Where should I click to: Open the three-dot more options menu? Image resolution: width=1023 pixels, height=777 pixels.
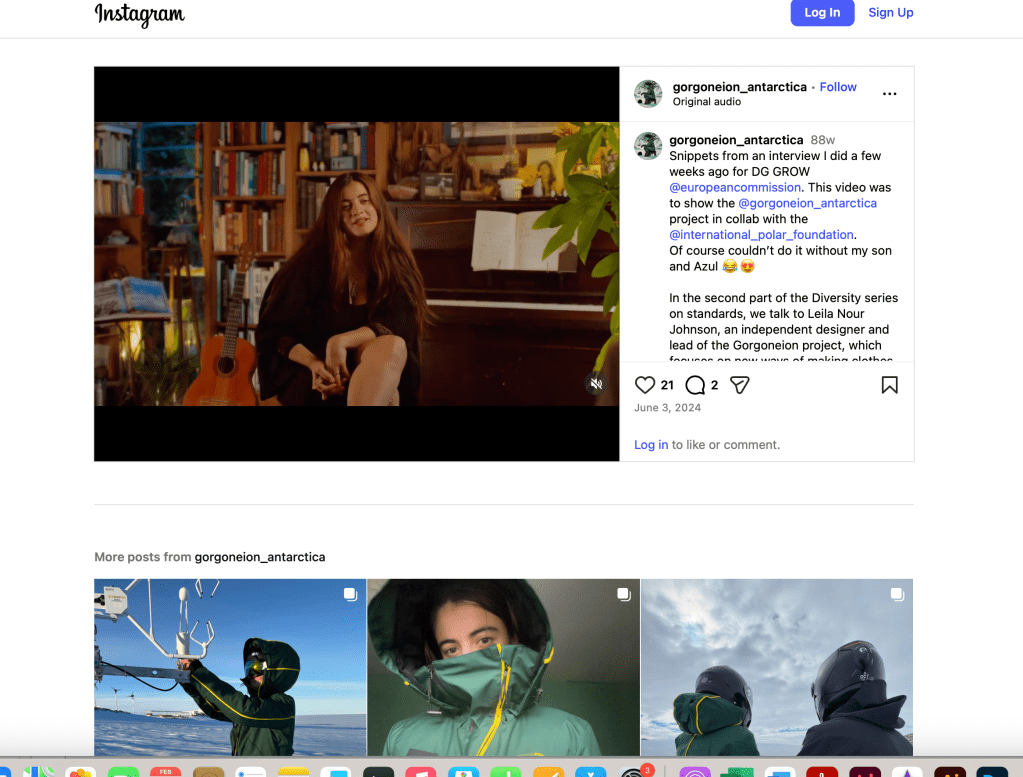pos(889,94)
